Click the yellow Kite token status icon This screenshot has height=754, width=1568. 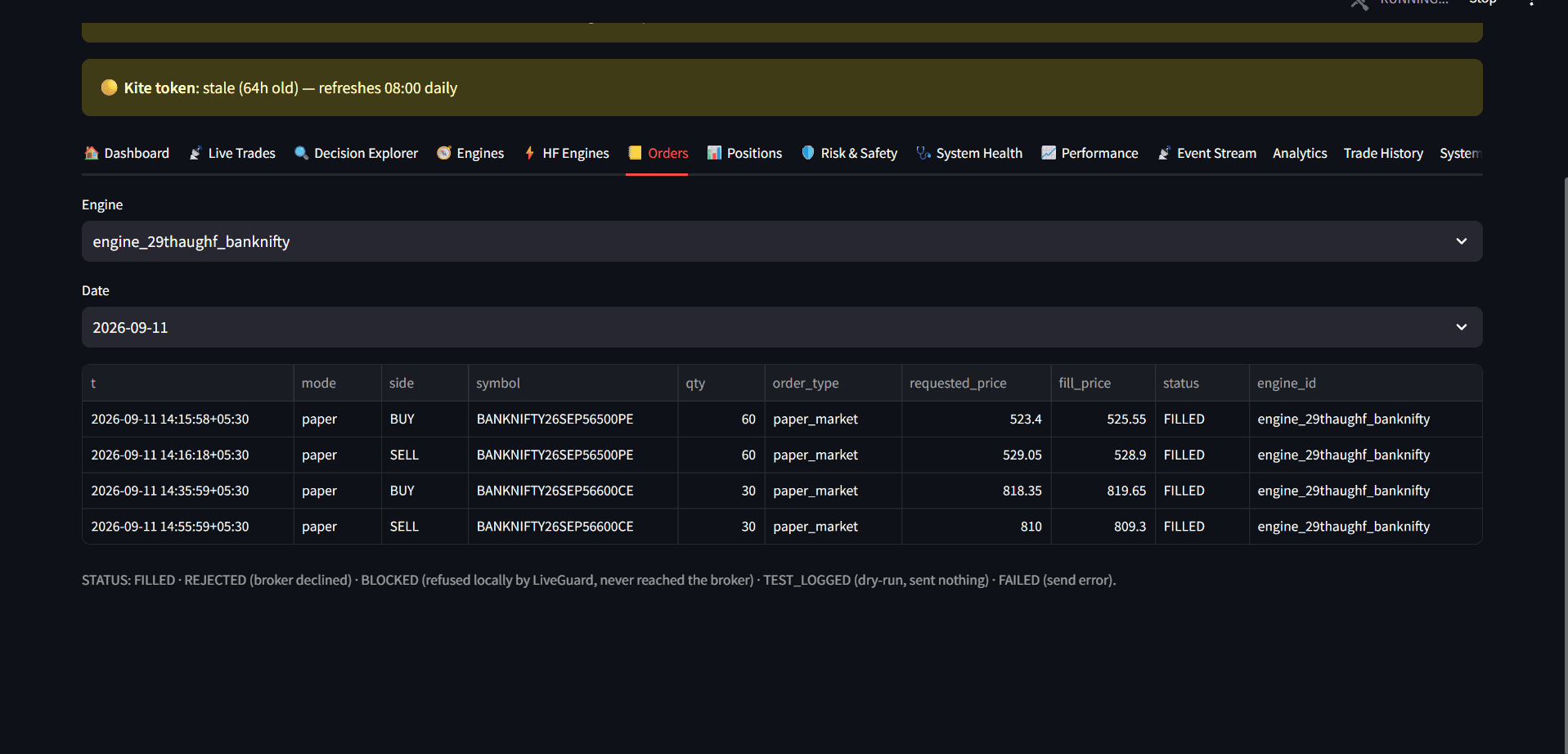click(109, 88)
